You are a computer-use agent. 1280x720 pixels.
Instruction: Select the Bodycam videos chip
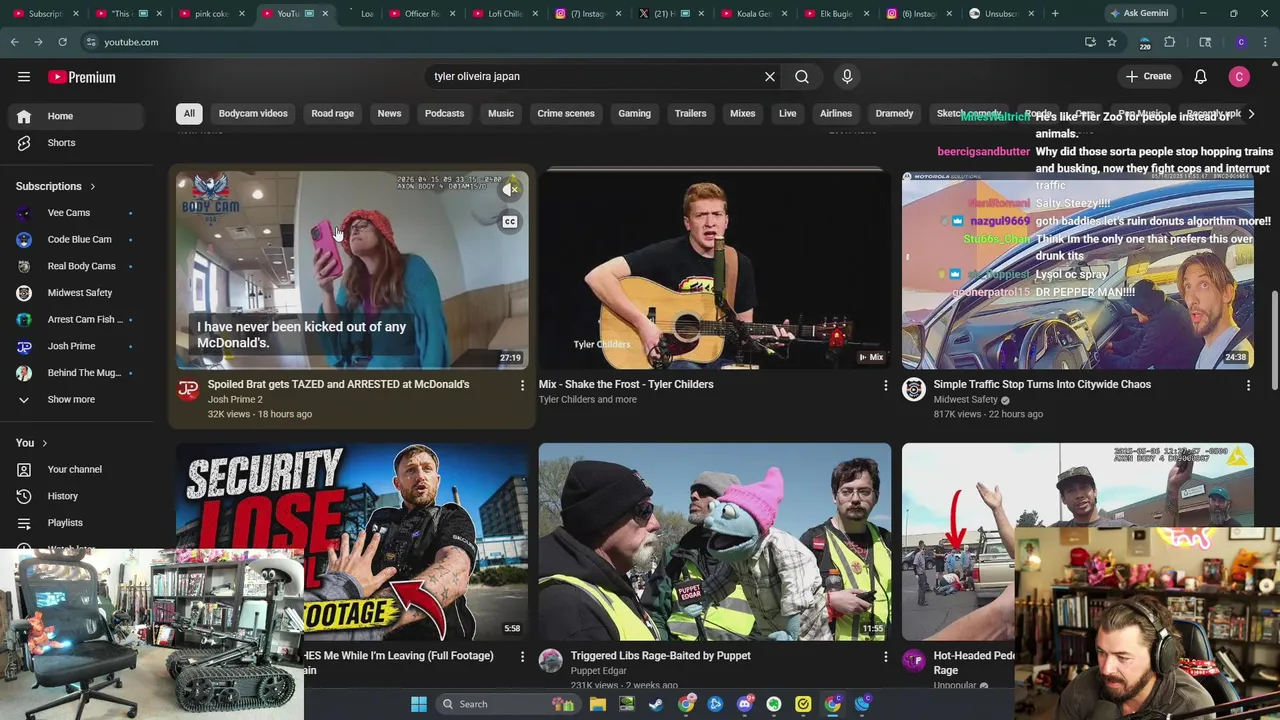click(253, 113)
